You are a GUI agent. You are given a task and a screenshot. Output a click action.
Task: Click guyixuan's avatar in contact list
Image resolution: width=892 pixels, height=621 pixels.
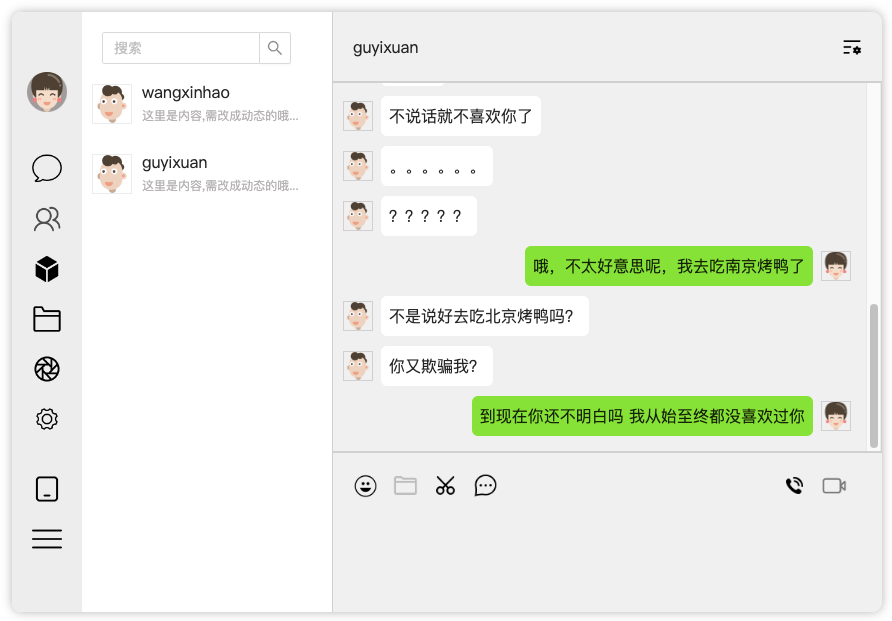click(x=112, y=174)
